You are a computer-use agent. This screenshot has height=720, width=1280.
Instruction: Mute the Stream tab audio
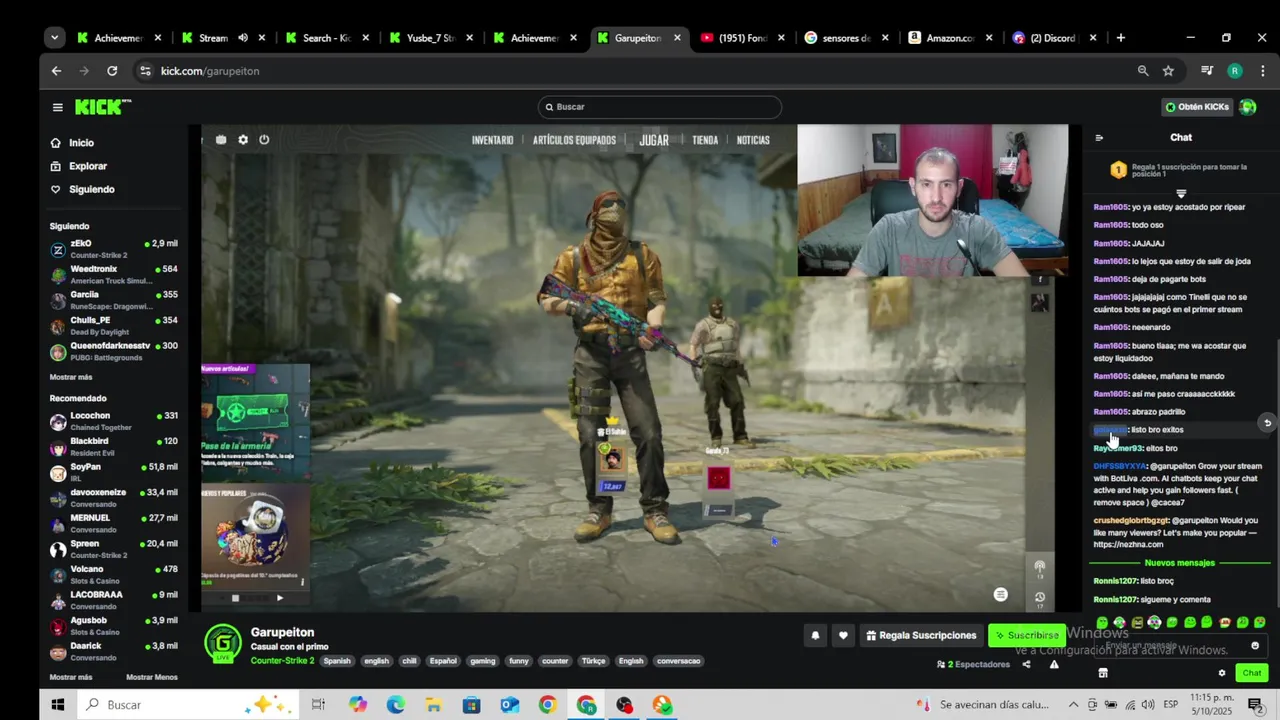[242, 38]
